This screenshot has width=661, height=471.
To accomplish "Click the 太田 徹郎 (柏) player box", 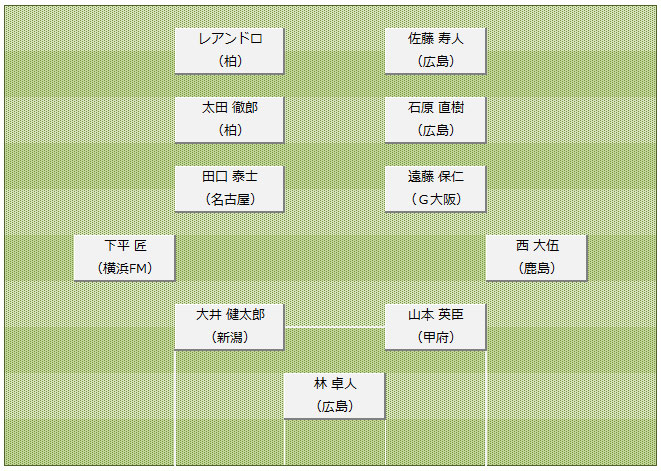I will pyautogui.click(x=229, y=120).
